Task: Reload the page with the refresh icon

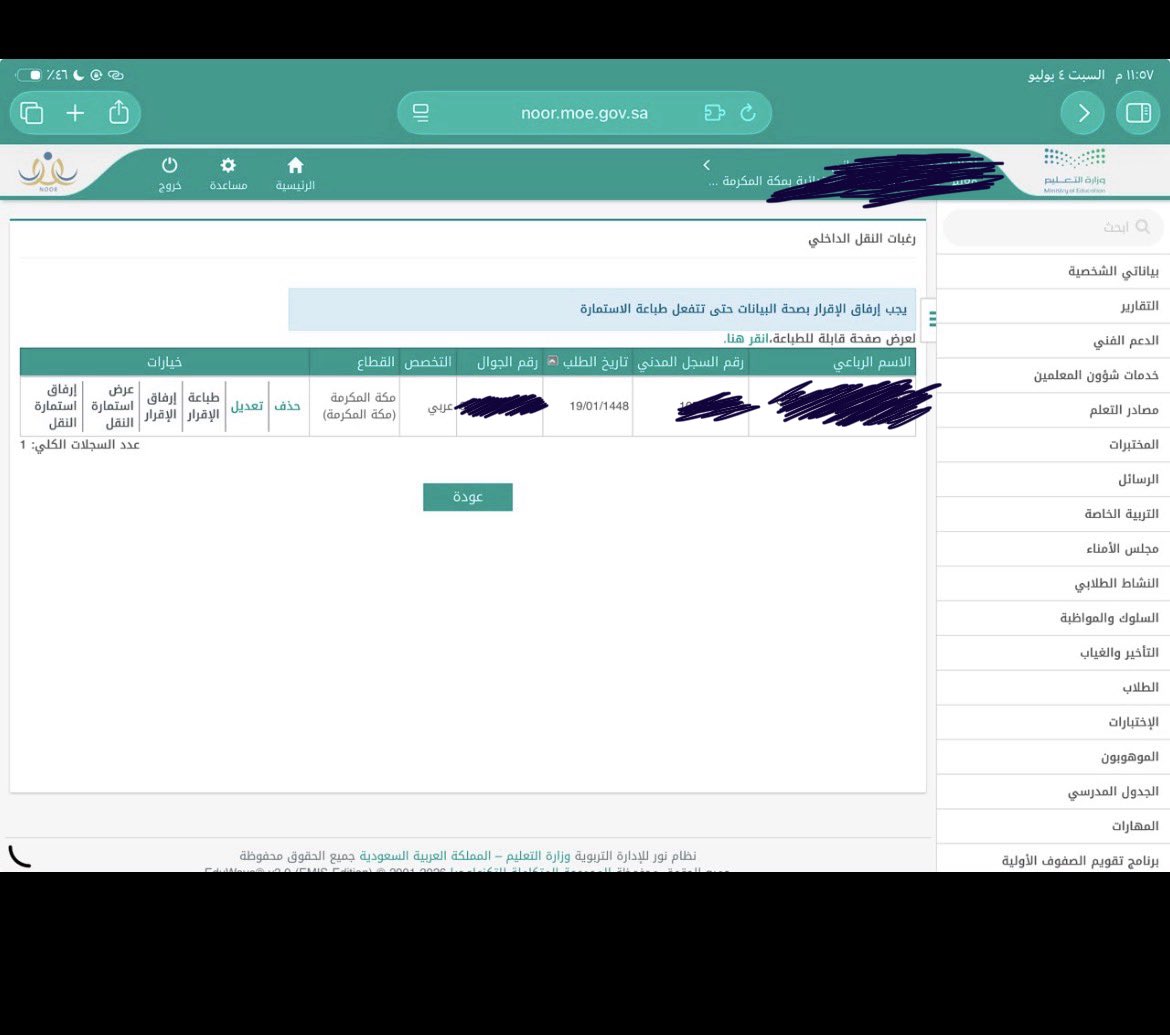Action: pyautogui.click(x=748, y=113)
